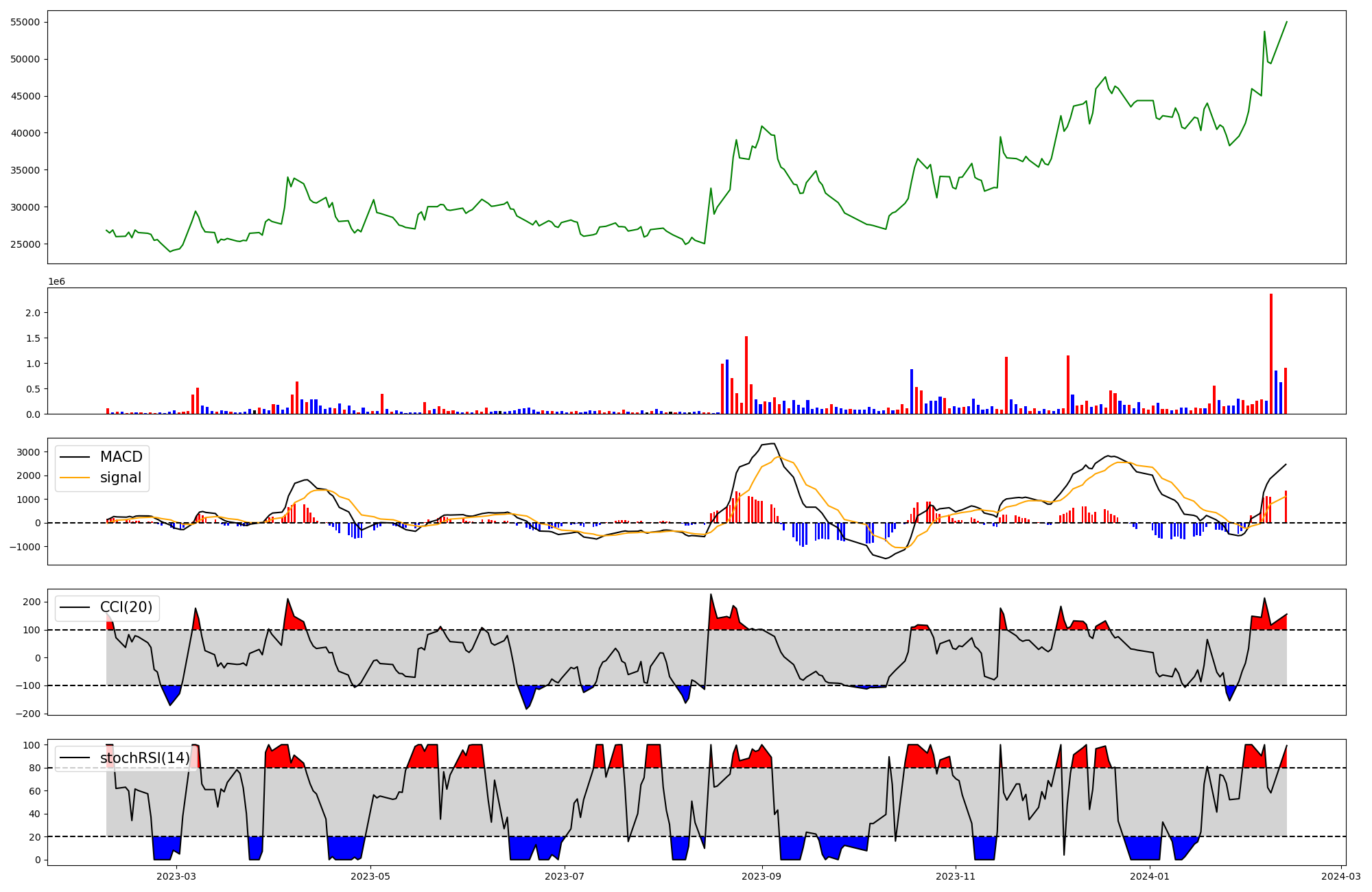Click the 3000 MACD axis label

[x=28, y=452]
